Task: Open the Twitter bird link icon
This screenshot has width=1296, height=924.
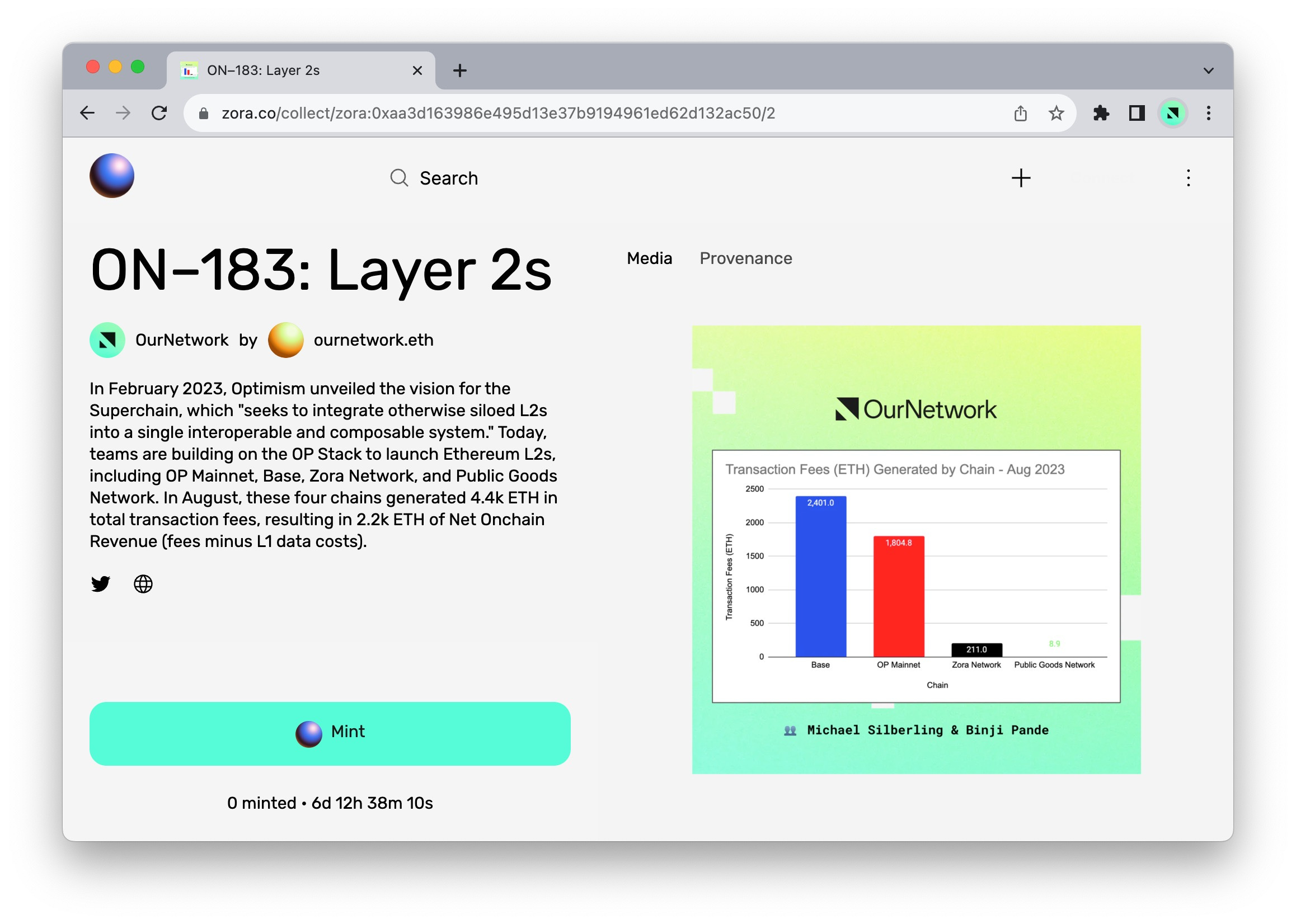Action: click(x=101, y=584)
